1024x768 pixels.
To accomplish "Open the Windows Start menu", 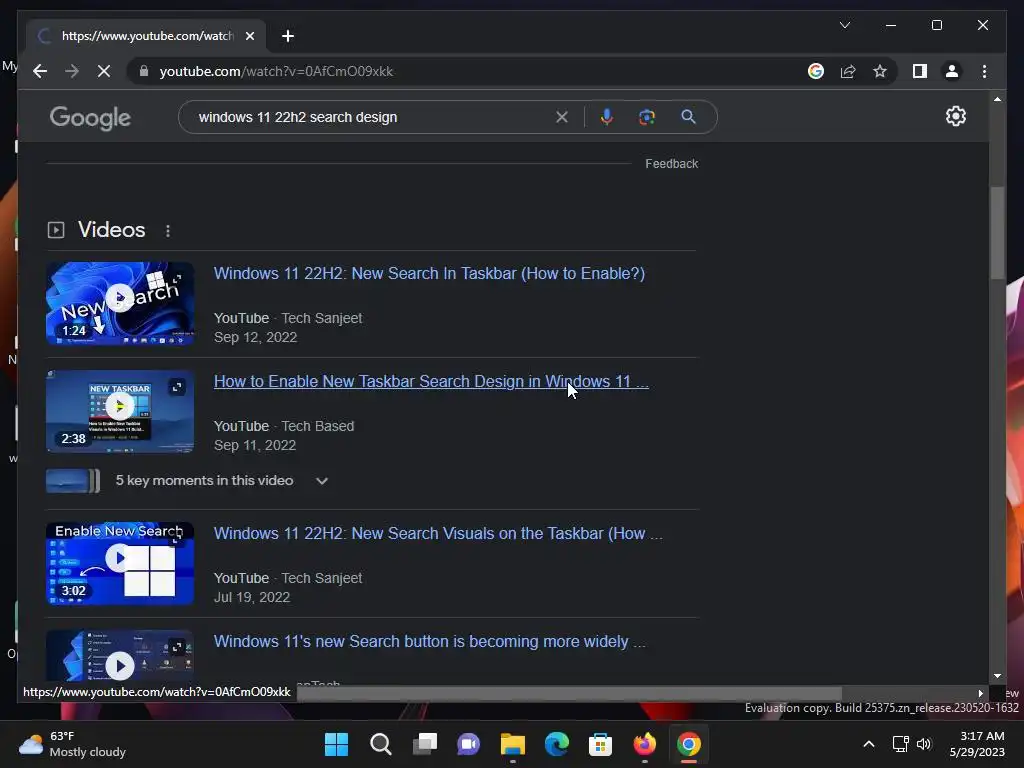I will coord(336,744).
